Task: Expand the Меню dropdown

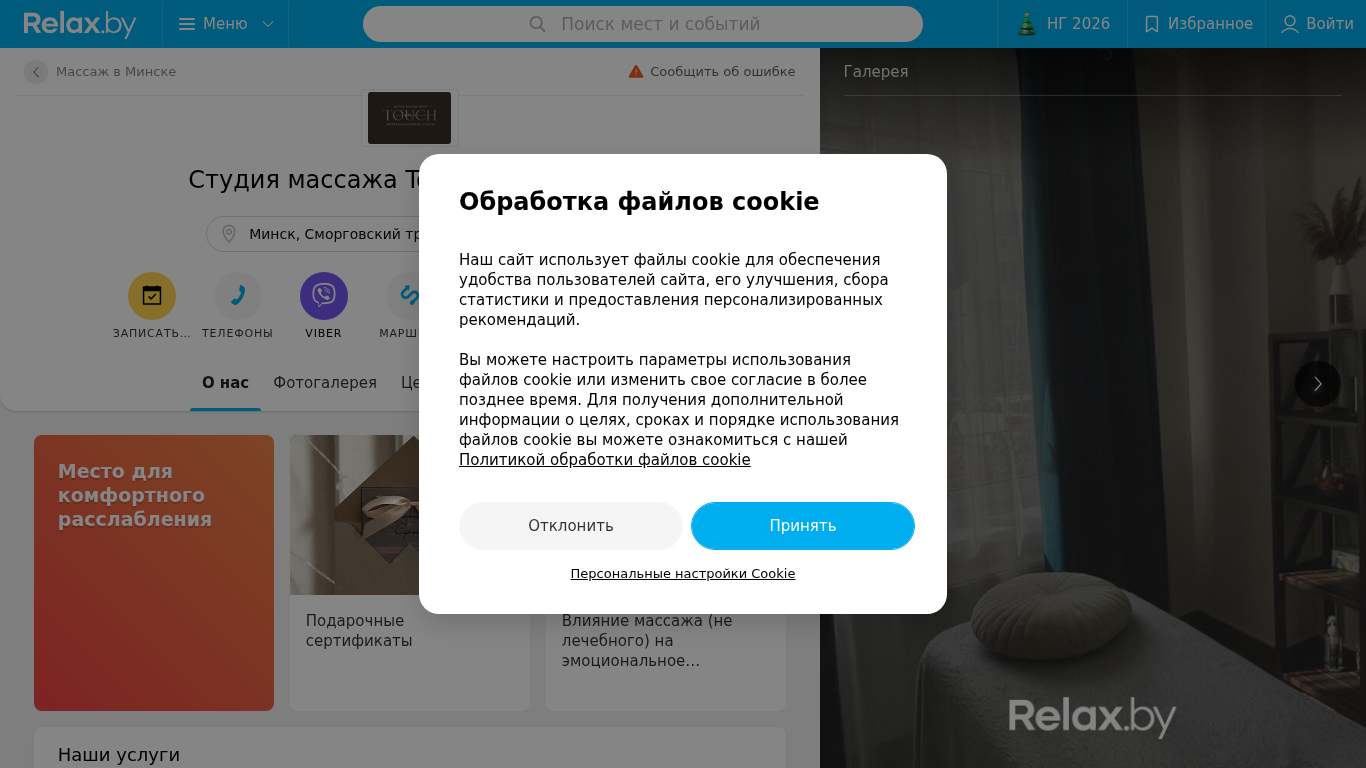Action: click(226, 24)
